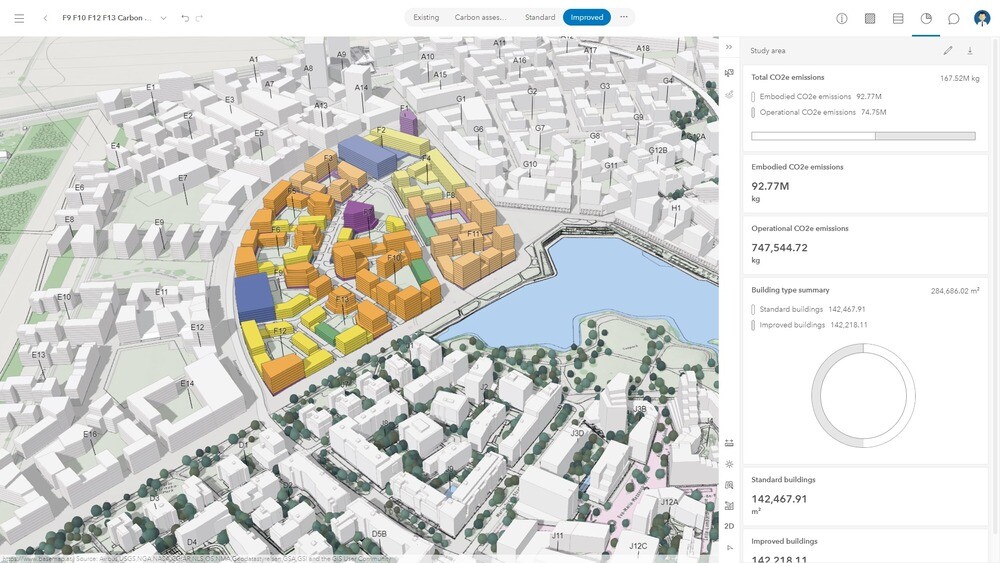Download the Study area dashboard

970,50
